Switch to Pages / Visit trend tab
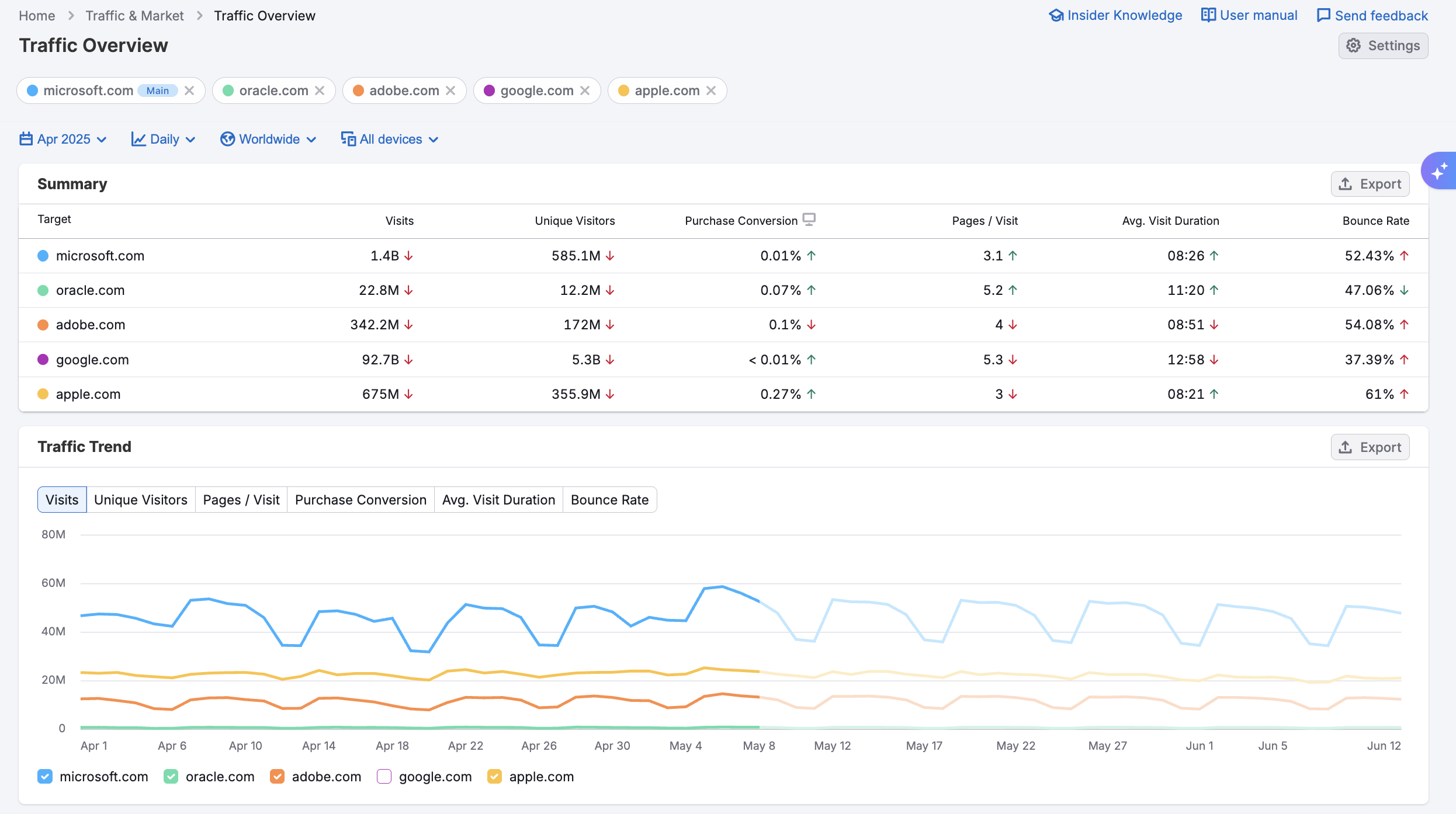 (241, 500)
